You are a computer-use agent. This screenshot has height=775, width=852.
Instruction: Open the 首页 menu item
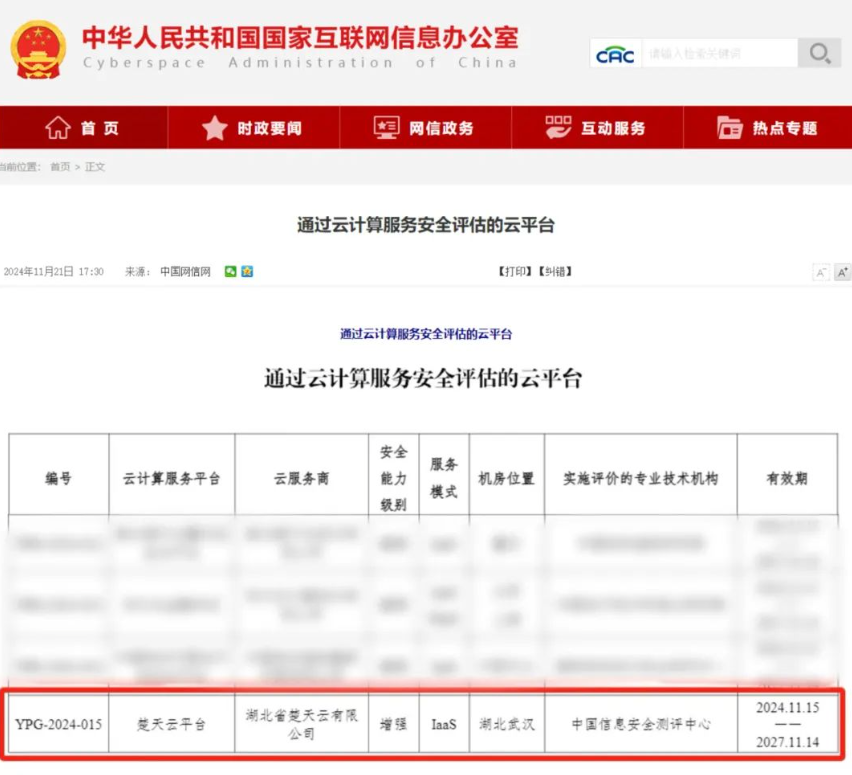[99, 128]
